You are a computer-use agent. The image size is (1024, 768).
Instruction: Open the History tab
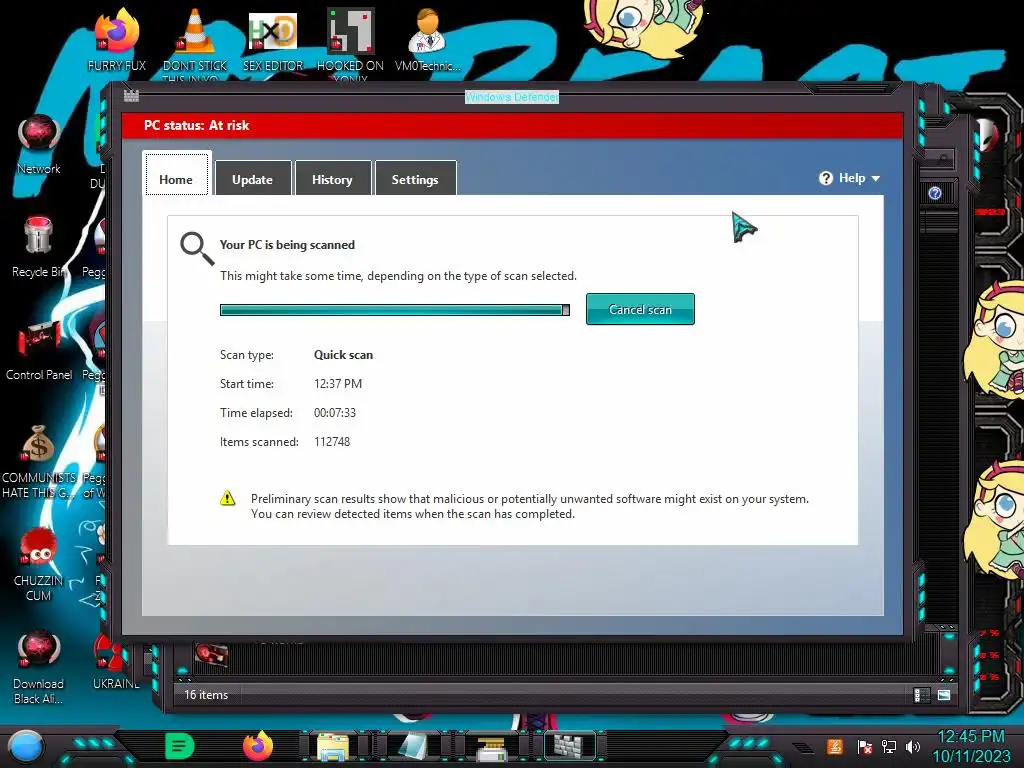(x=332, y=178)
